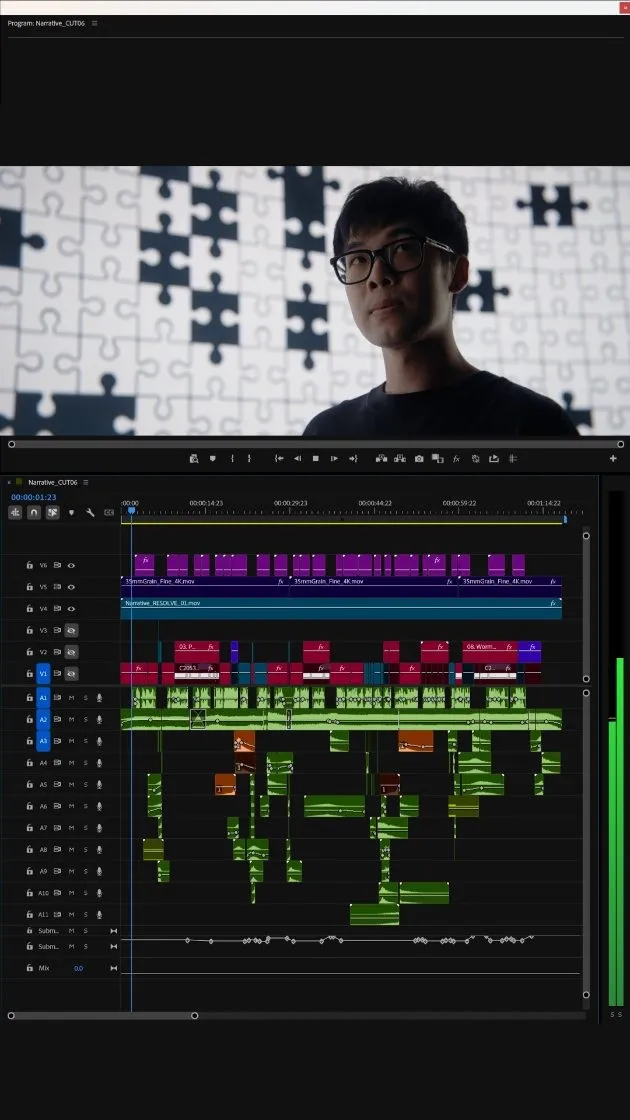This screenshot has width=630, height=1120.
Task: Open the Program monitor panel menu
Action: click(94, 24)
